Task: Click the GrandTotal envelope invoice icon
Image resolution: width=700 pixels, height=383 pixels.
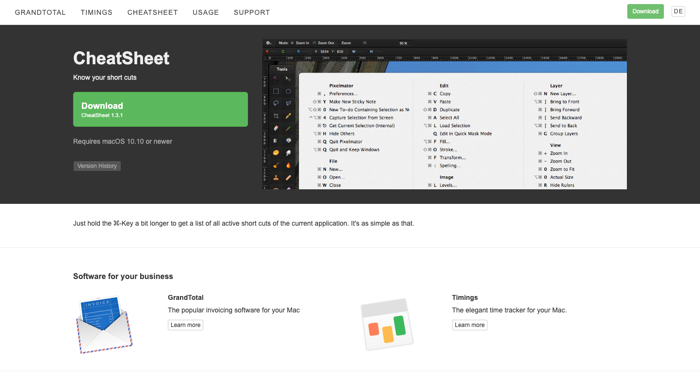Action: point(104,325)
